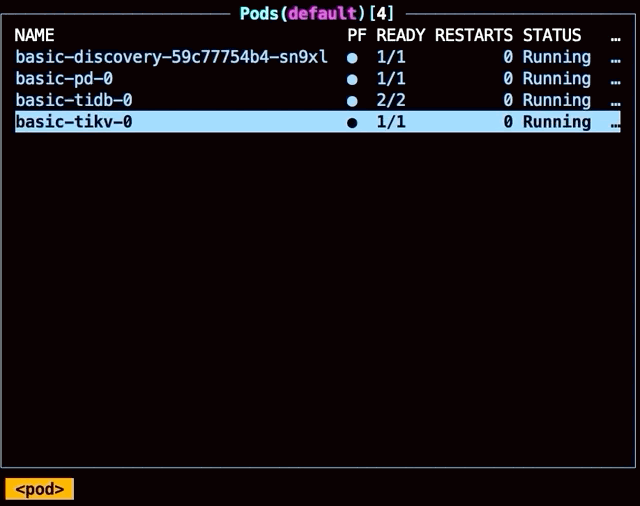This screenshot has height=506, width=640.
Task: Click Running status of basic-discovery pod
Action: [x=557, y=58]
